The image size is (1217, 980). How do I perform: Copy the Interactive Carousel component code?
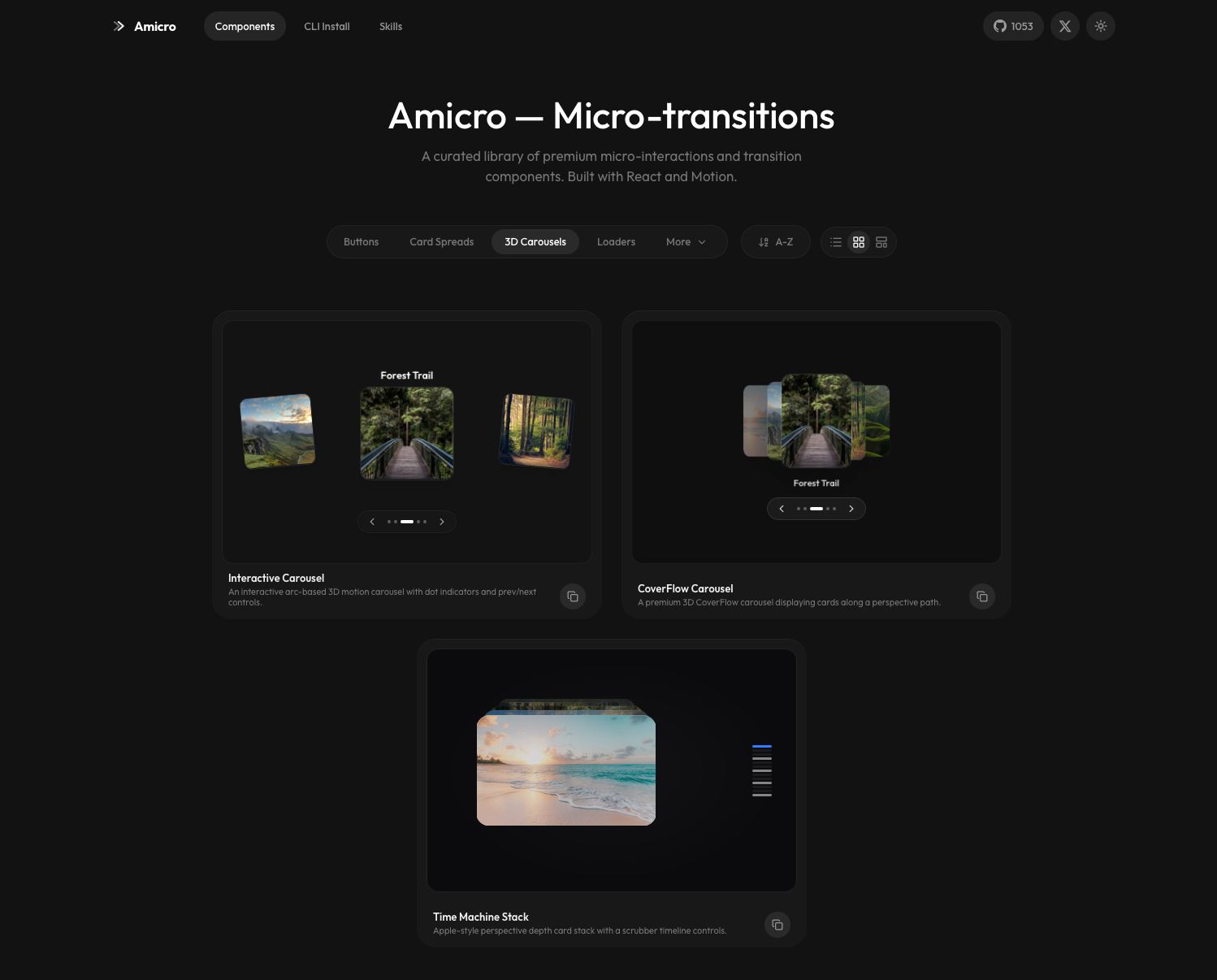pos(573,596)
